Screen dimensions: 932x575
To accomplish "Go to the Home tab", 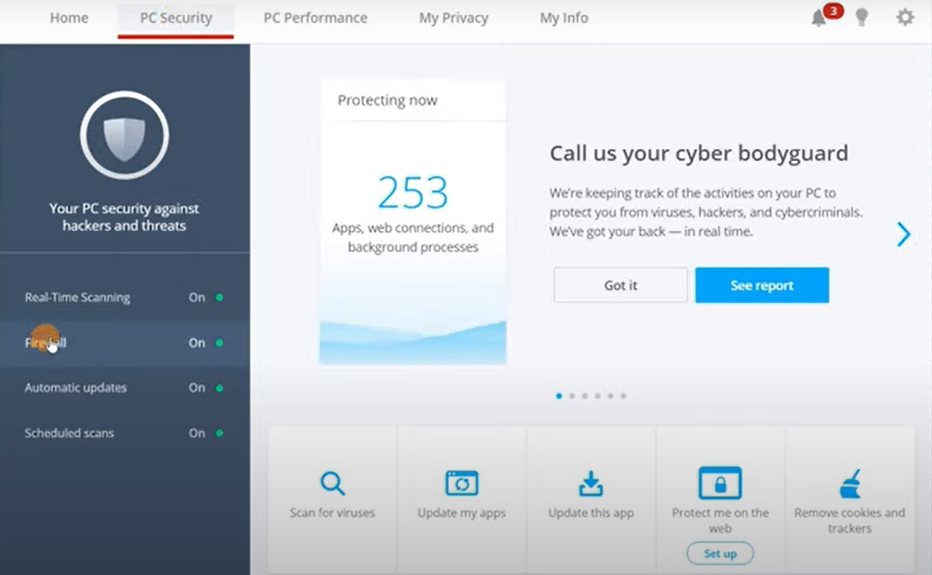I will pyautogui.click(x=69, y=18).
